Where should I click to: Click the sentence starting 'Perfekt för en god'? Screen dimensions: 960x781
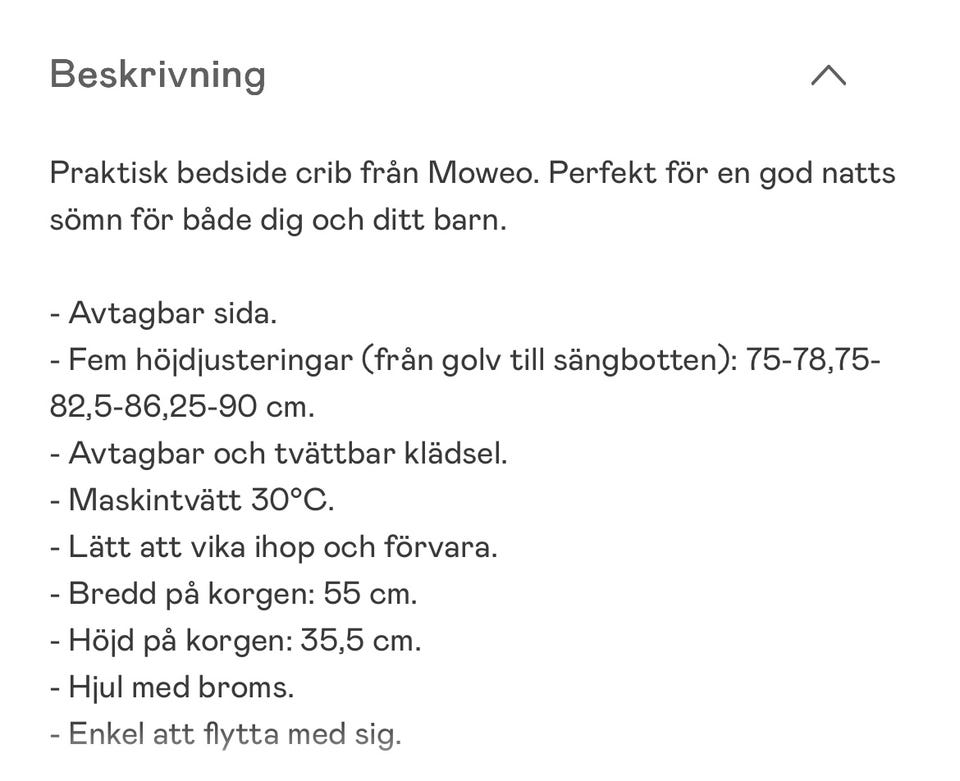(722, 173)
